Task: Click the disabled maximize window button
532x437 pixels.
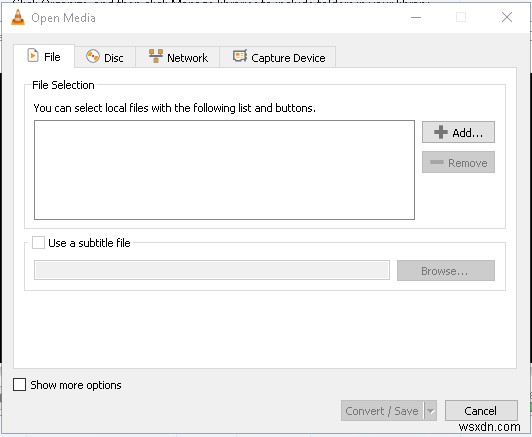Action: tap(461, 17)
